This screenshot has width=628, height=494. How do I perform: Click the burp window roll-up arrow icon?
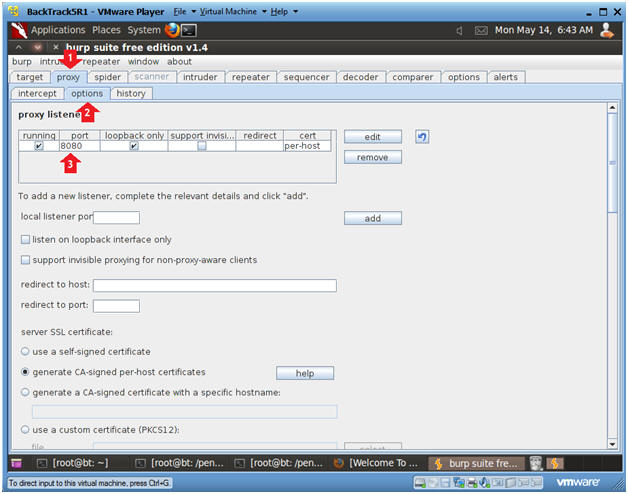coord(19,47)
